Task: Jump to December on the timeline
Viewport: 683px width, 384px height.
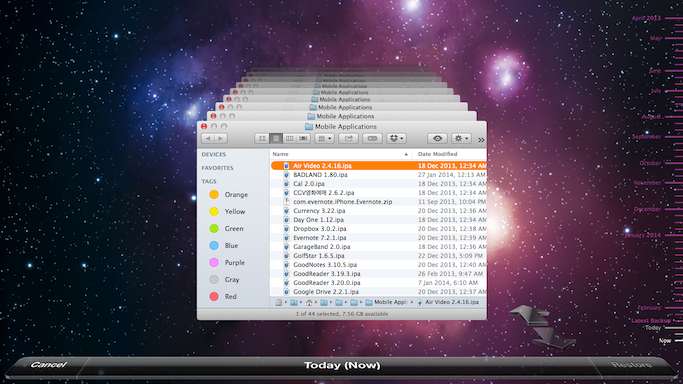Action: click(647, 209)
